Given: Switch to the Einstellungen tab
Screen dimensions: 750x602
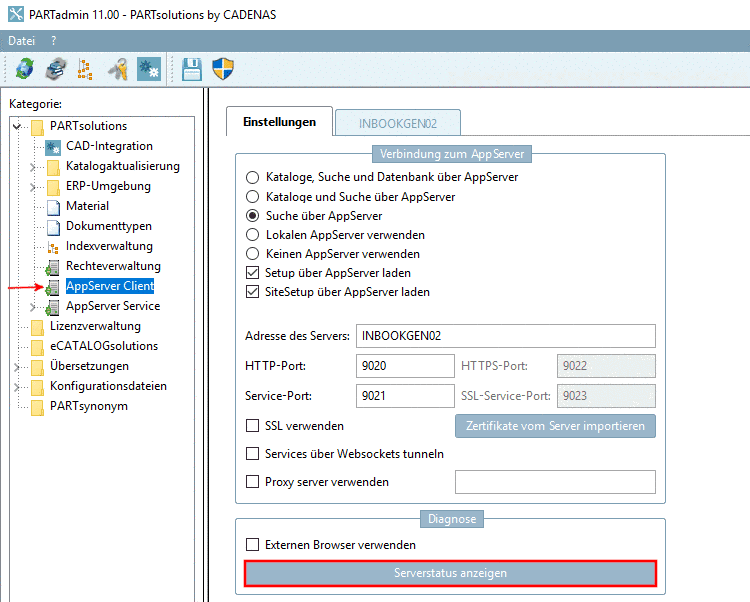Looking at the screenshot, I should click(x=279, y=122).
